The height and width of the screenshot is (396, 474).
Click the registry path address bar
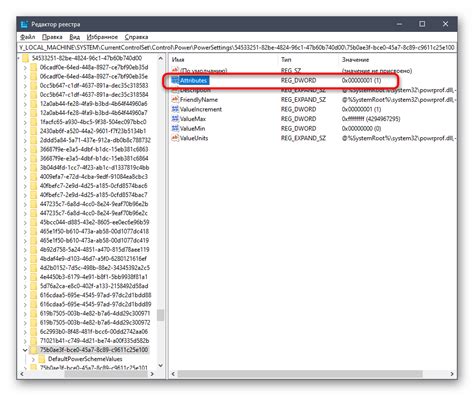[x=237, y=48]
